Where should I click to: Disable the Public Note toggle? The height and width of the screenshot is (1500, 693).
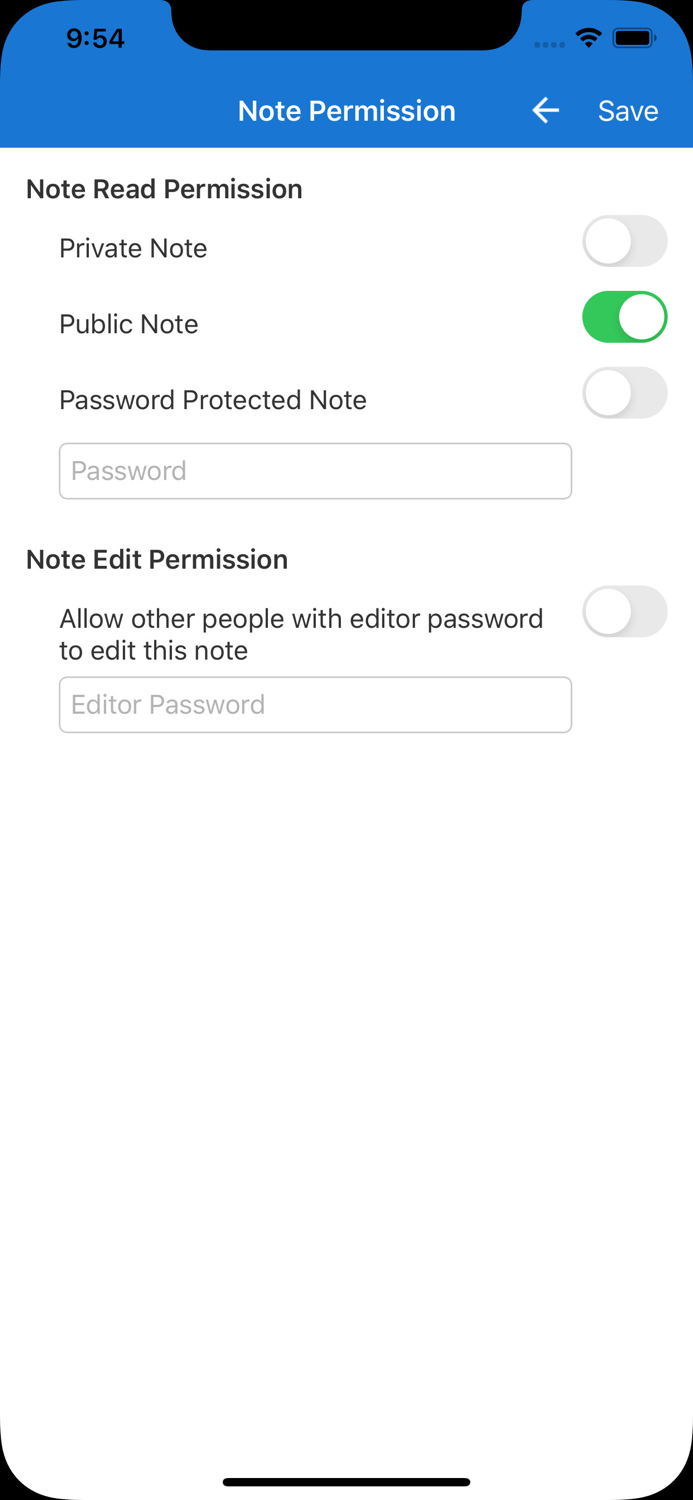624,317
